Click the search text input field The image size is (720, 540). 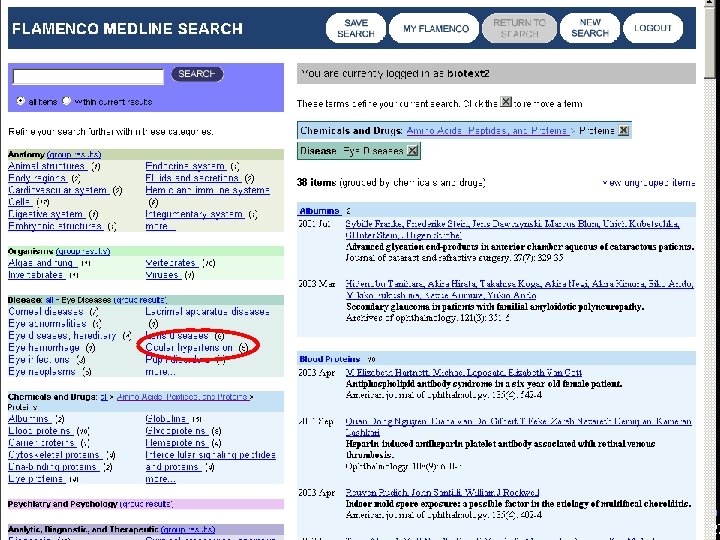[88, 76]
